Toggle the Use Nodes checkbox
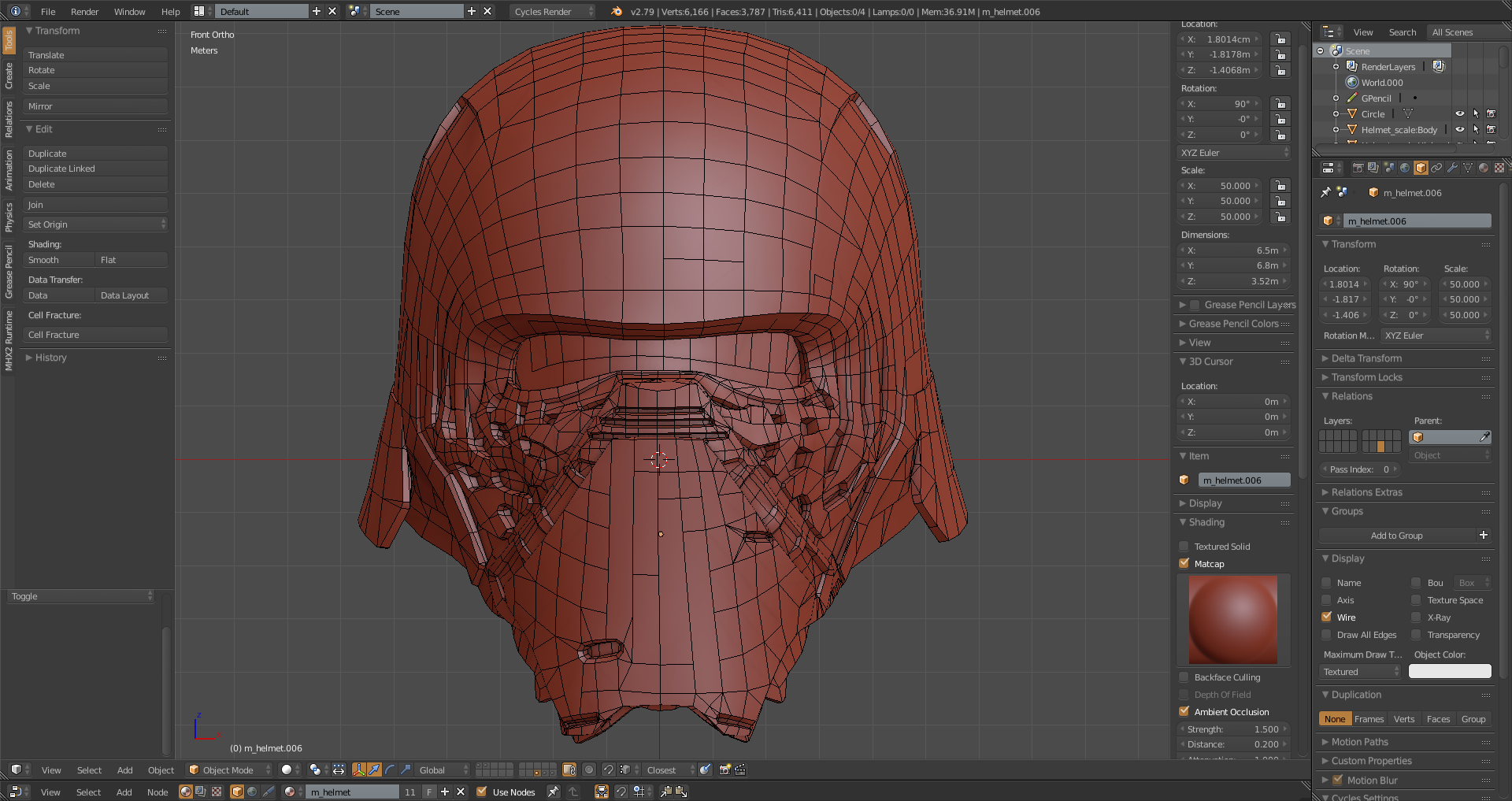 (481, 792)
